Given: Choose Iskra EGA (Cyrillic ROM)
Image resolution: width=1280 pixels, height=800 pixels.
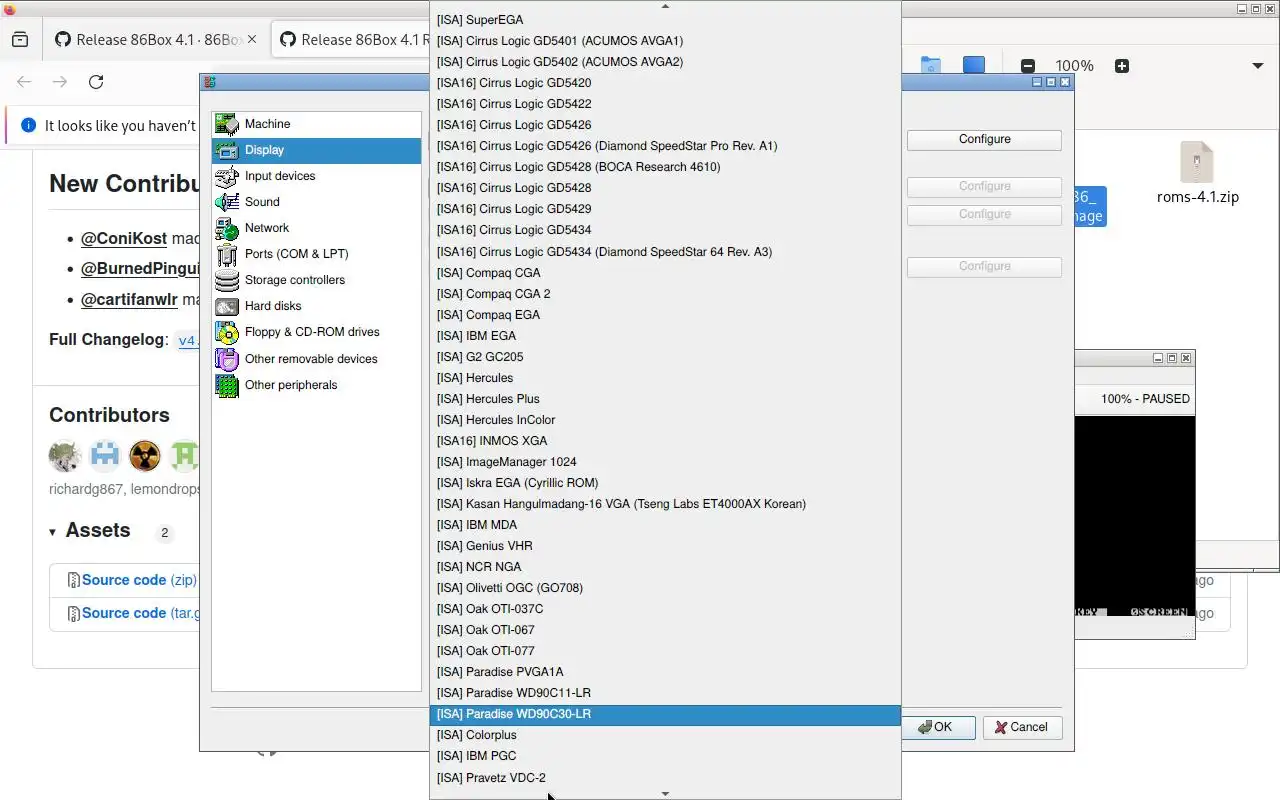Looking at the screenshot, I should pyautogui.click(x=665, y=483).
